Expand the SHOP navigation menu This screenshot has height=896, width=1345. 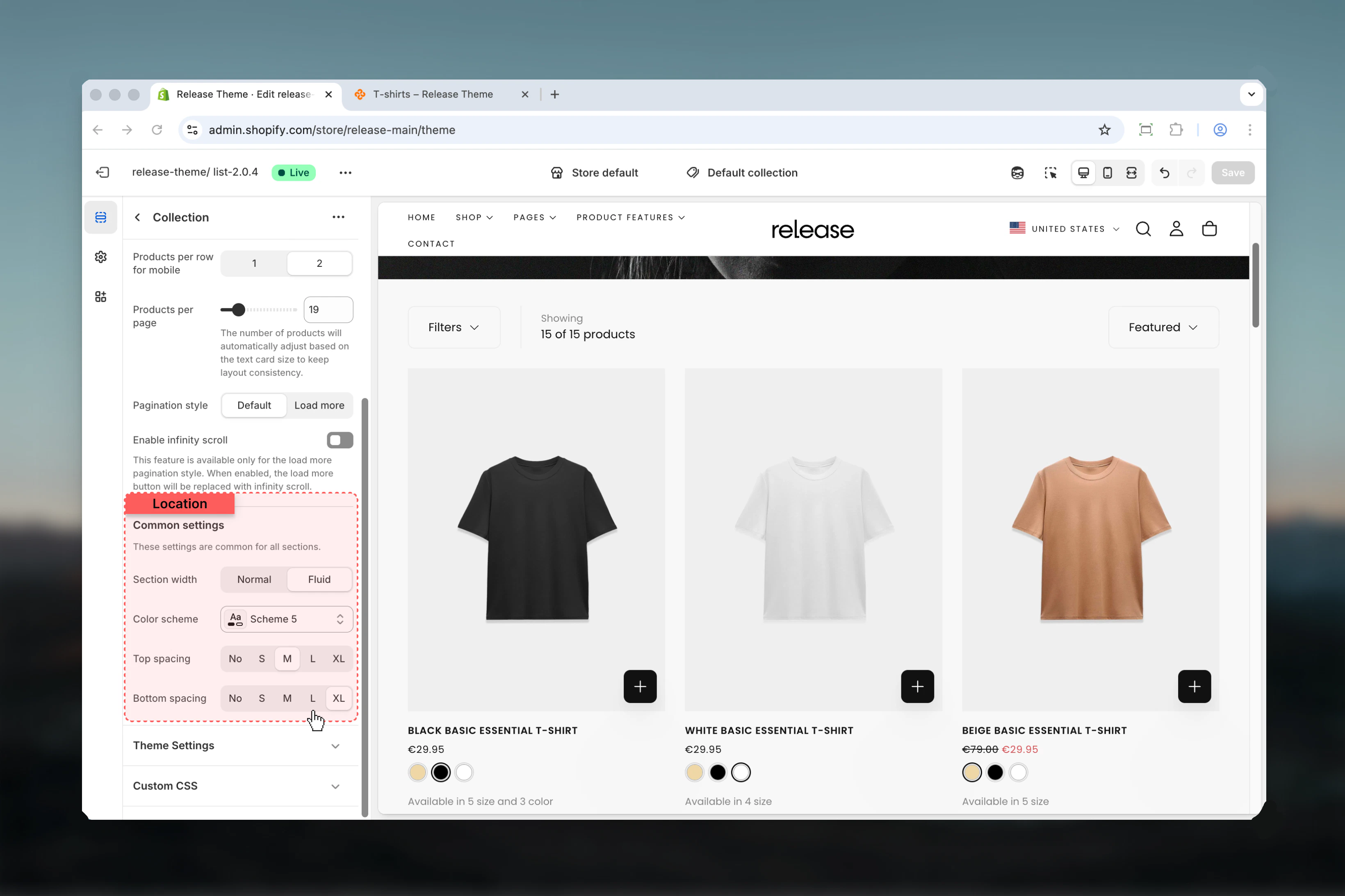coord(474,218)
